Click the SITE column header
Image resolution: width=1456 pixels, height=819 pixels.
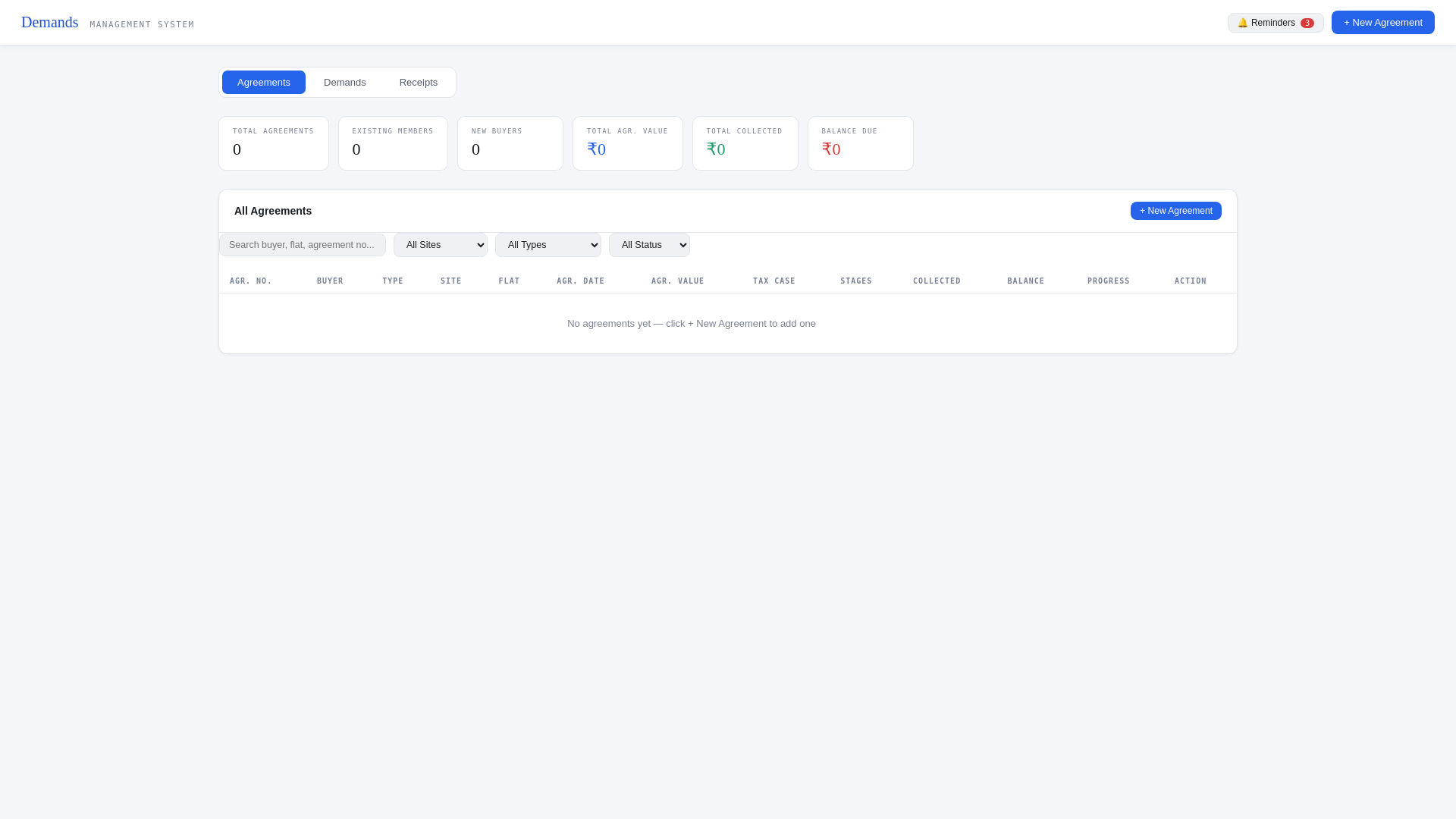[x=451, y=281]
